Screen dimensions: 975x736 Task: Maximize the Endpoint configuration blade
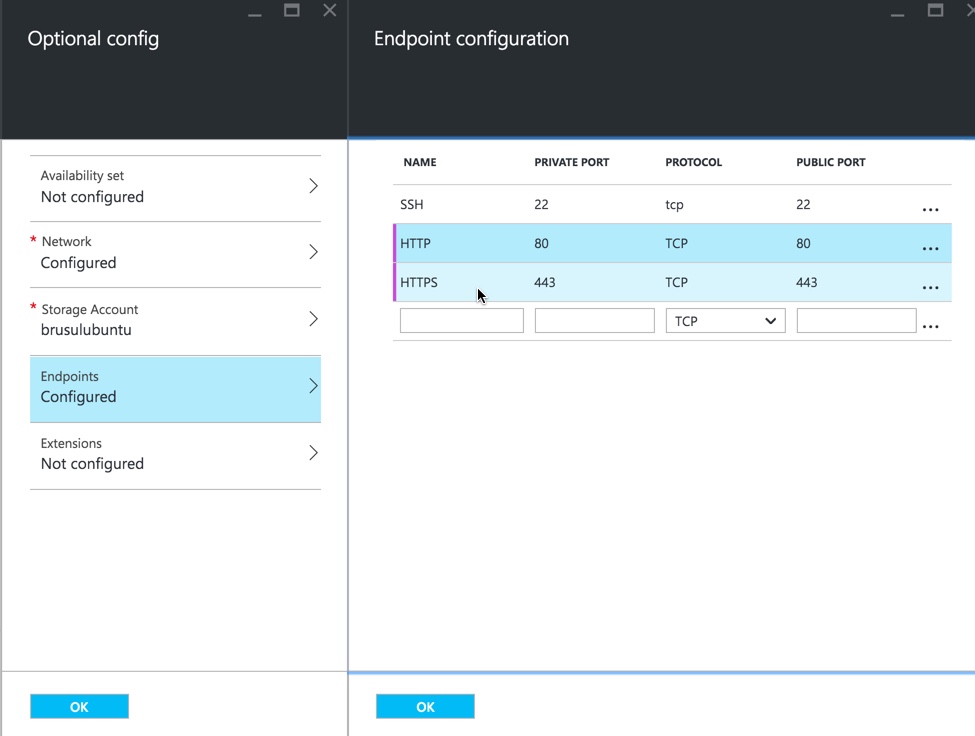click(x=935, y=11)
